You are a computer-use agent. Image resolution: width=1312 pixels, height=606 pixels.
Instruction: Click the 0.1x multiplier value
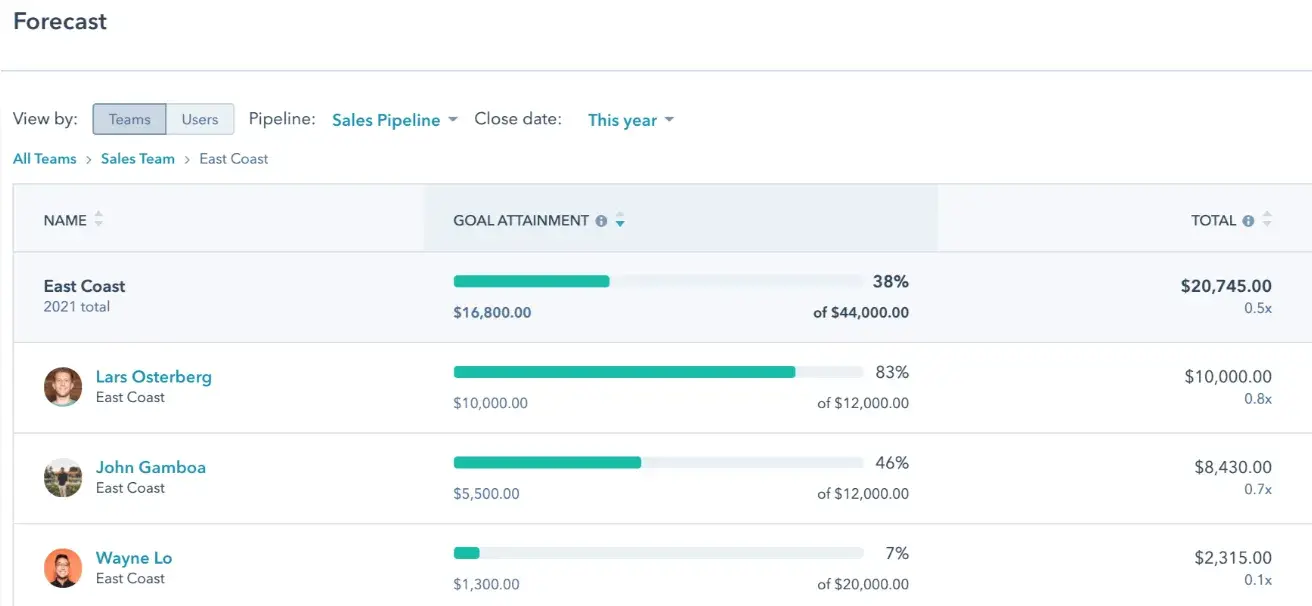(1258, 580)
